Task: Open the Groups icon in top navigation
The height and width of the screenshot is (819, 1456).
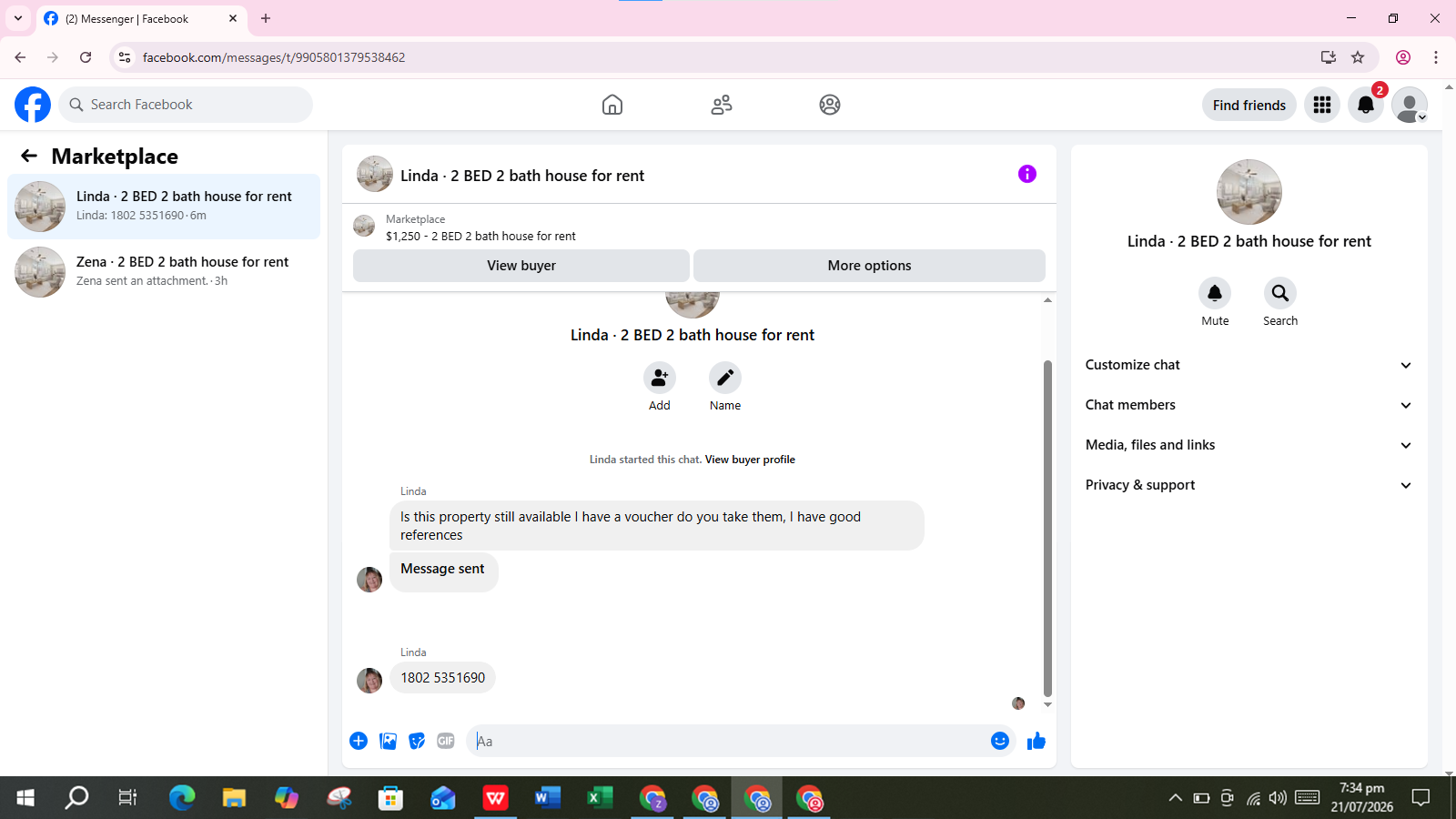Action: tap(830, 105)
